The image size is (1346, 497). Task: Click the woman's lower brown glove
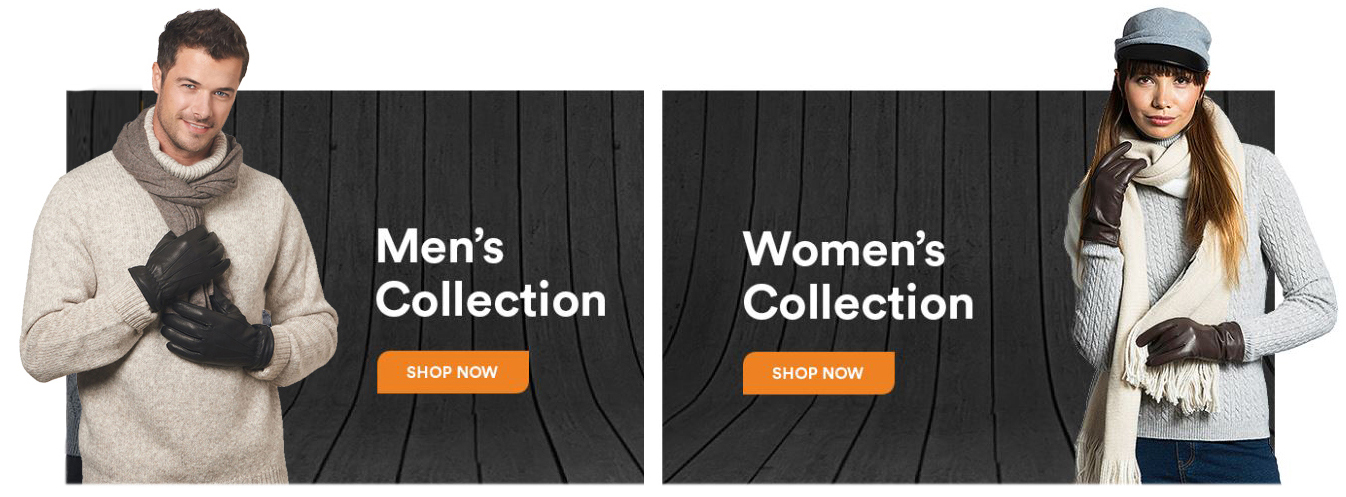(1190, 341)
